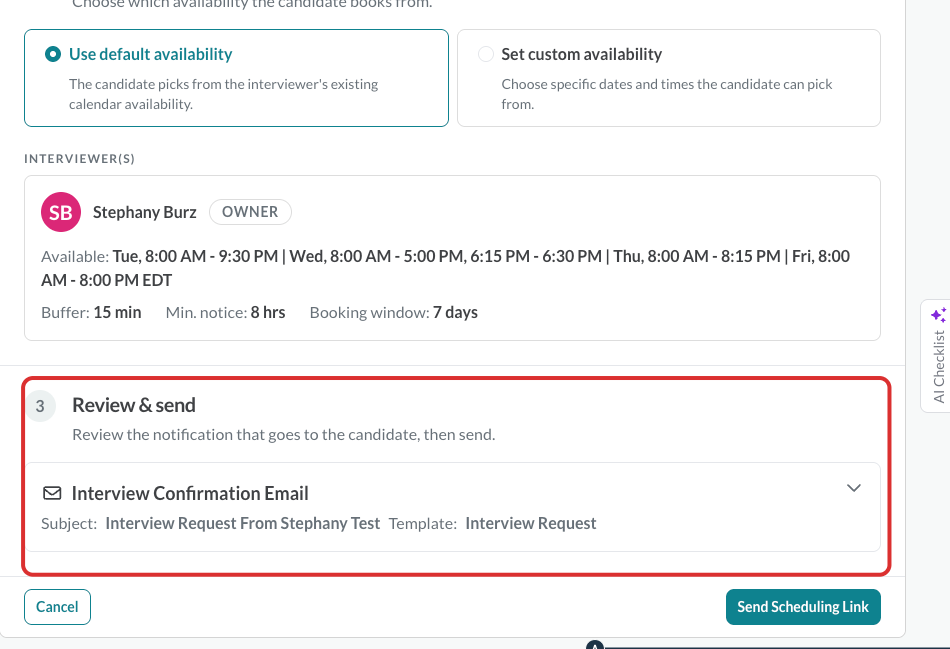The width and height of the screenshot is (950, 649).
Task: Click the SB avatar for Stephany Burz
Action: 61,212
